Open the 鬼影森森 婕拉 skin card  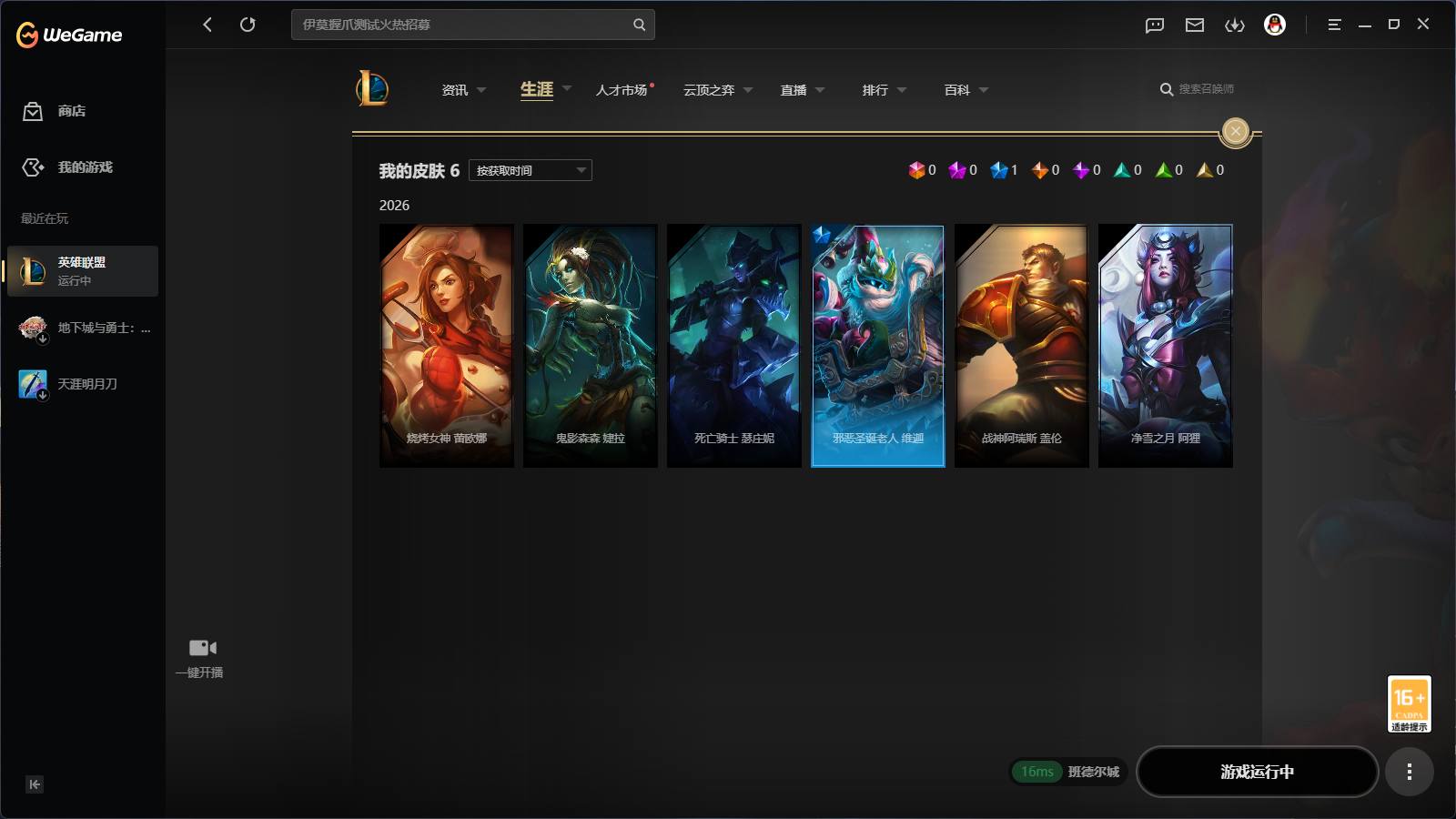click(x=591, y=346)
